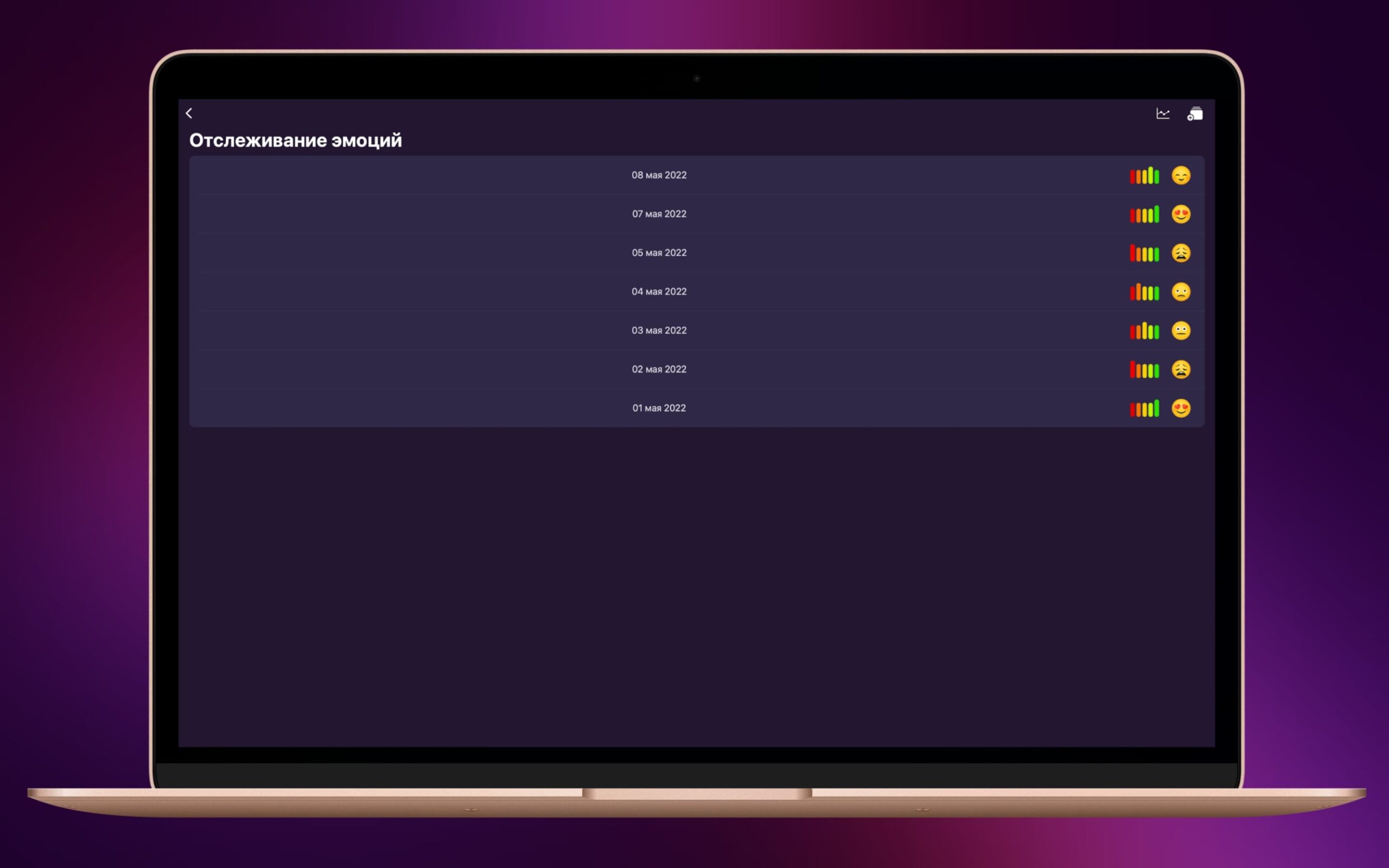Select the 04 мая 2022 date row

659,292
